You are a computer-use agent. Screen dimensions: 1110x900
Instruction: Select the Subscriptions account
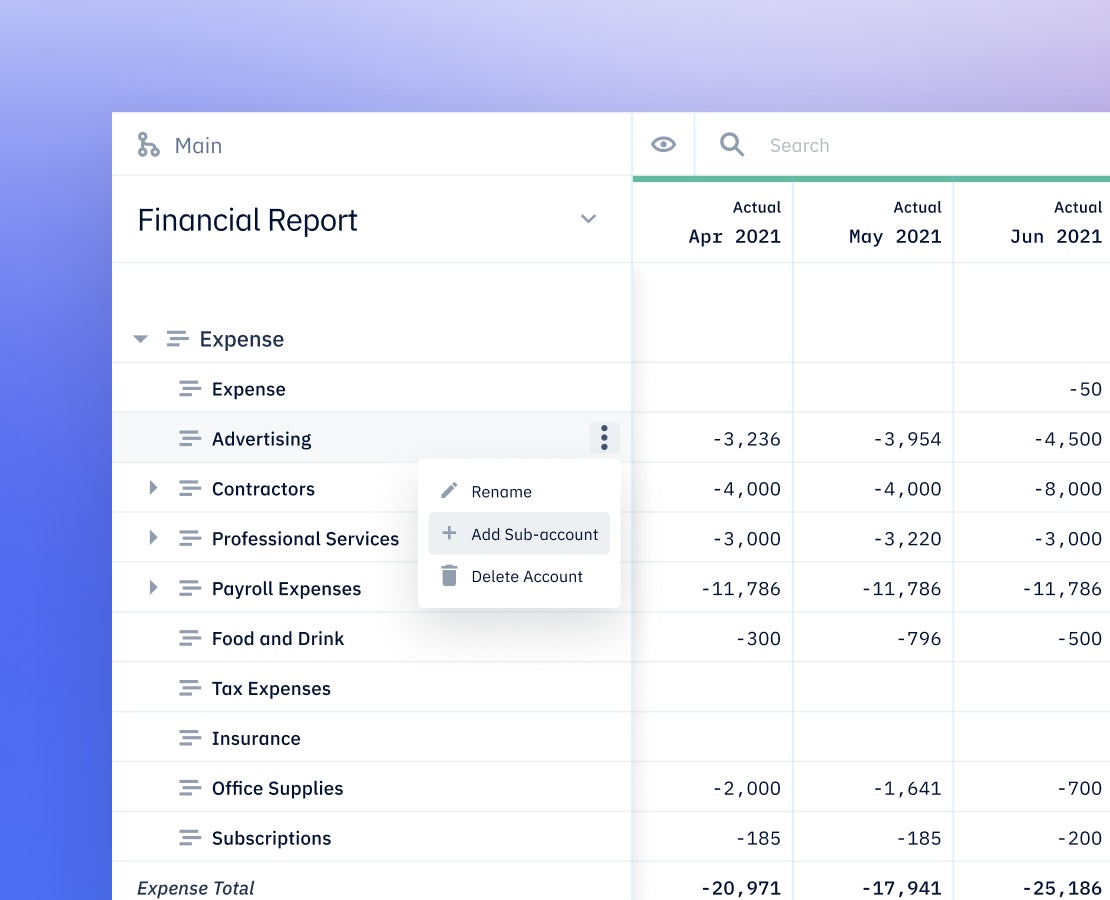pyautogui.click(x=271, y=838)
